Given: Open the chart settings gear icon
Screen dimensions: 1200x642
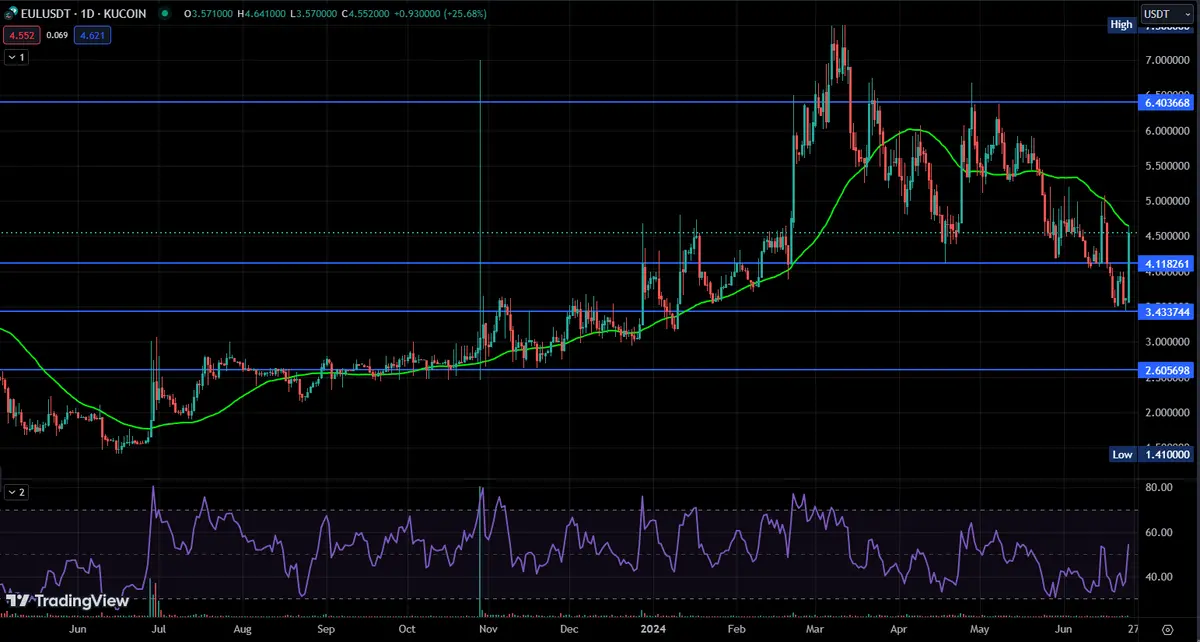Looking at the screenshot, I should coord(1167,631).
